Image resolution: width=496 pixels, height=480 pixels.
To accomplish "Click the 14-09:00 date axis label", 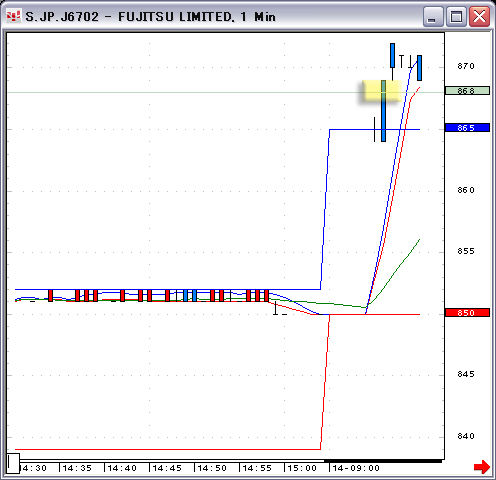I will point(356,468).
